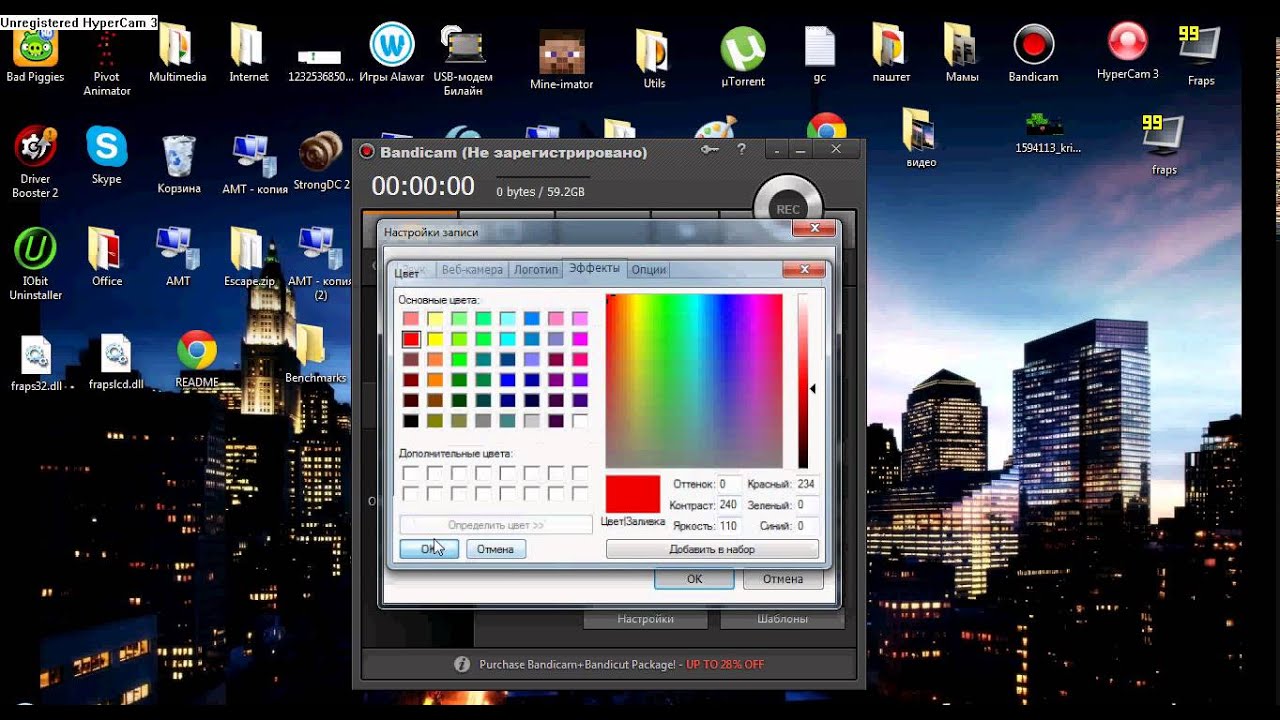The height and width of the screenshot is (720, 1280).
Task: Open the видео folder on desktop
Action: [921, 138]
